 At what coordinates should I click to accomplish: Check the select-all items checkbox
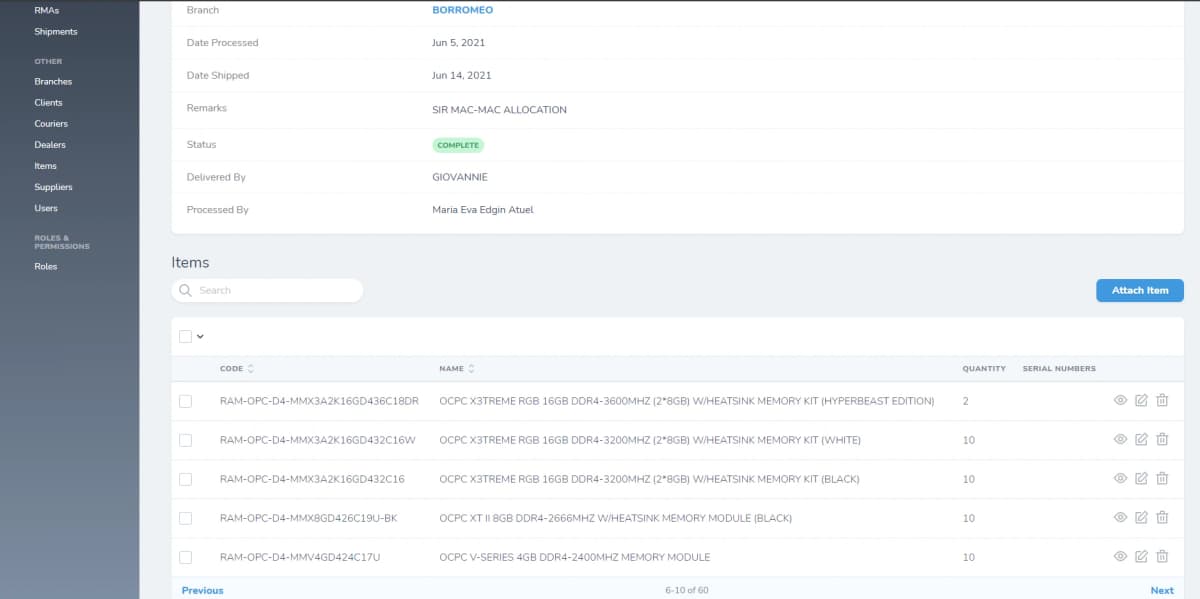click(x=185, y=336)
